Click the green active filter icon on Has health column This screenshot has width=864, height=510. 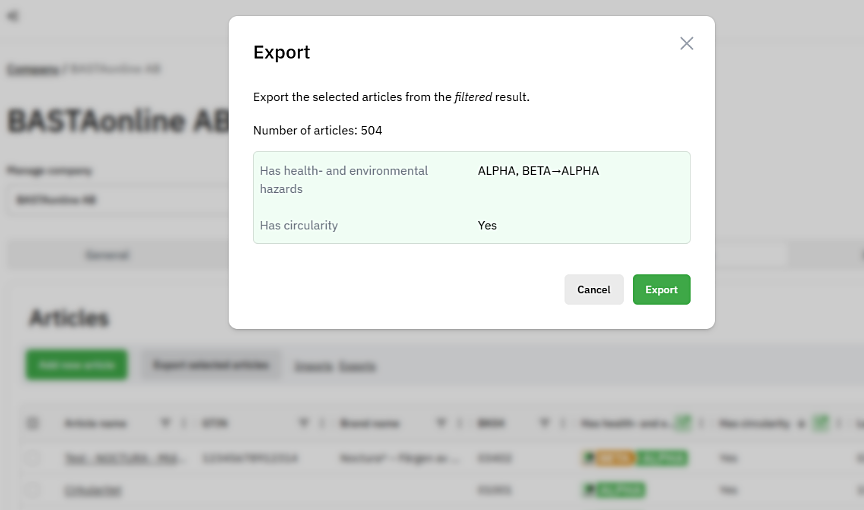pos(683,423)
